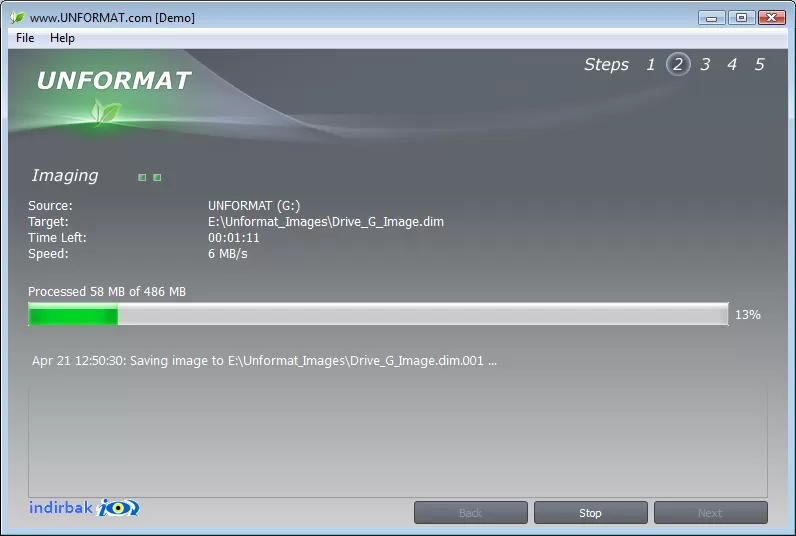796x536 pixels.
Task: Jump to step 1
Action: [x=650, y=64]
